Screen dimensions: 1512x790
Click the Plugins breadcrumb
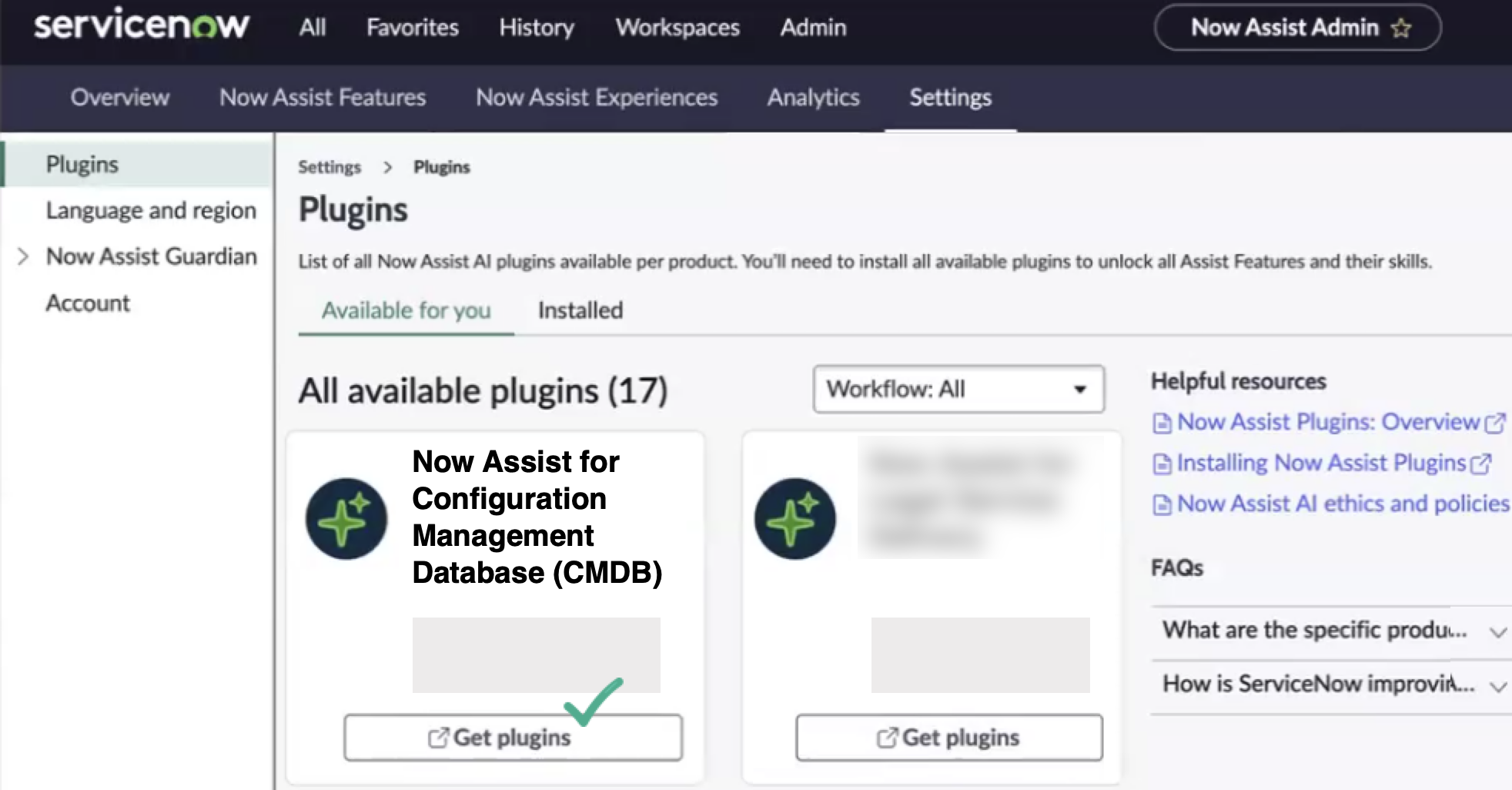click(x=441, y=167)
